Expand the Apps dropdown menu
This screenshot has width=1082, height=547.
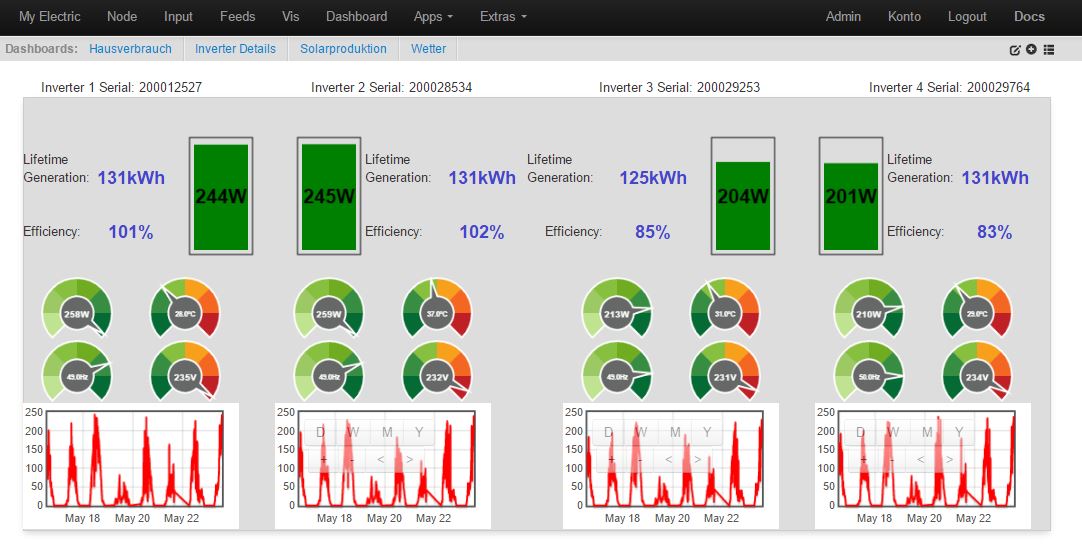tap(433, 17)
